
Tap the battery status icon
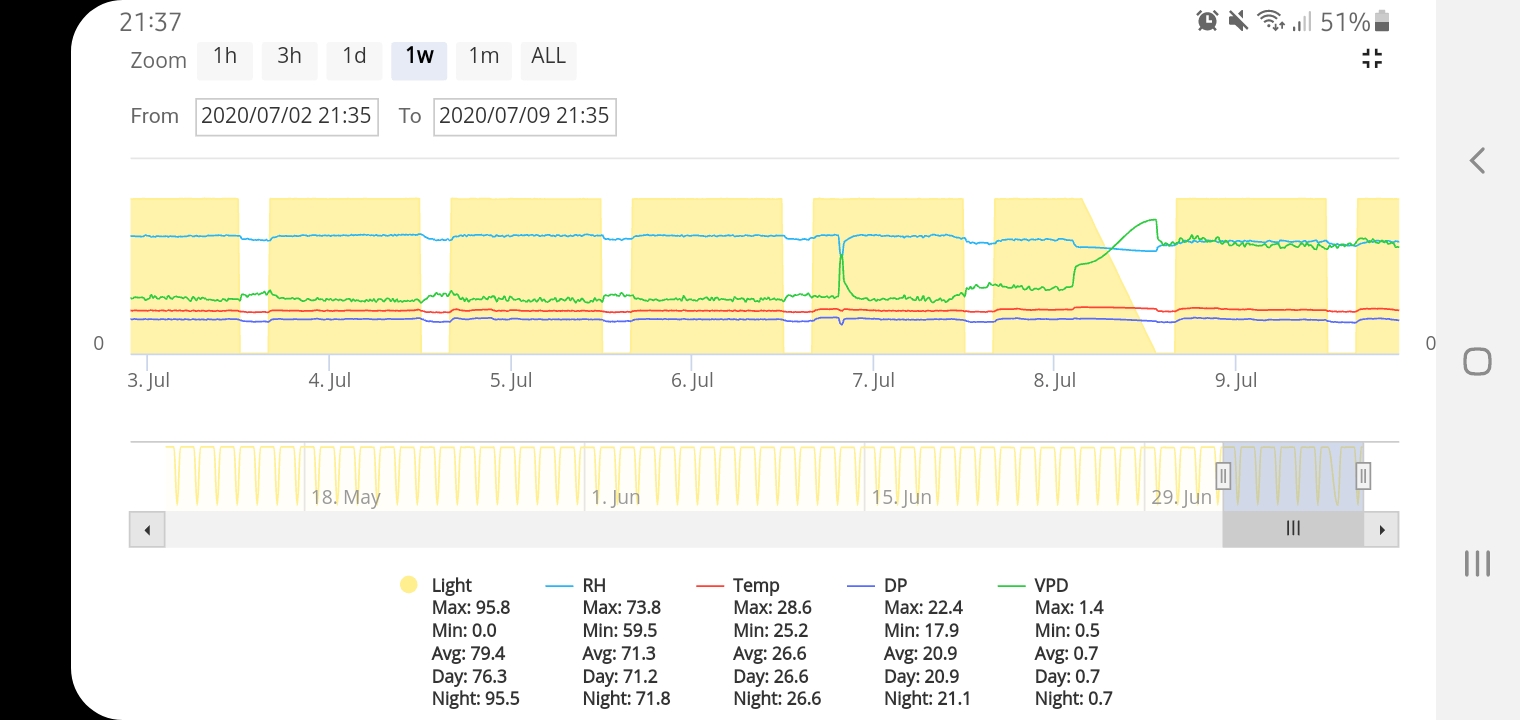[1382, 21]
